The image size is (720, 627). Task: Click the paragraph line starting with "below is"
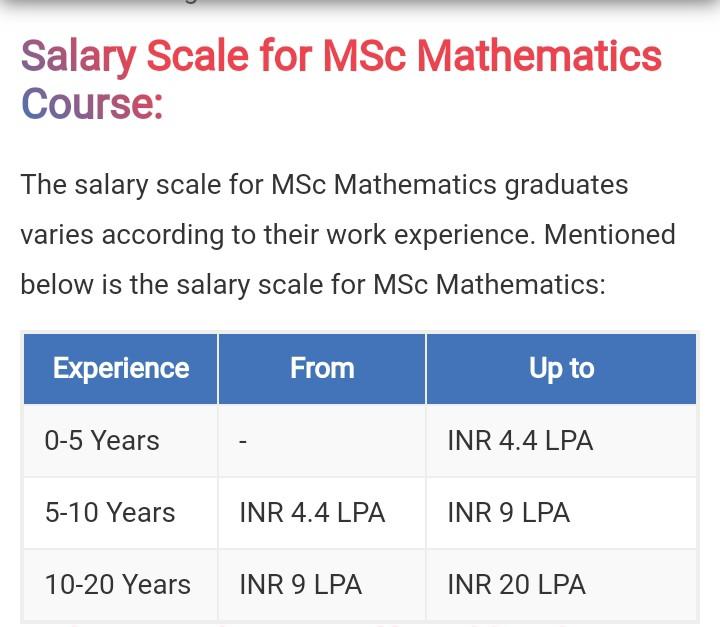click(x=313, y=285)
